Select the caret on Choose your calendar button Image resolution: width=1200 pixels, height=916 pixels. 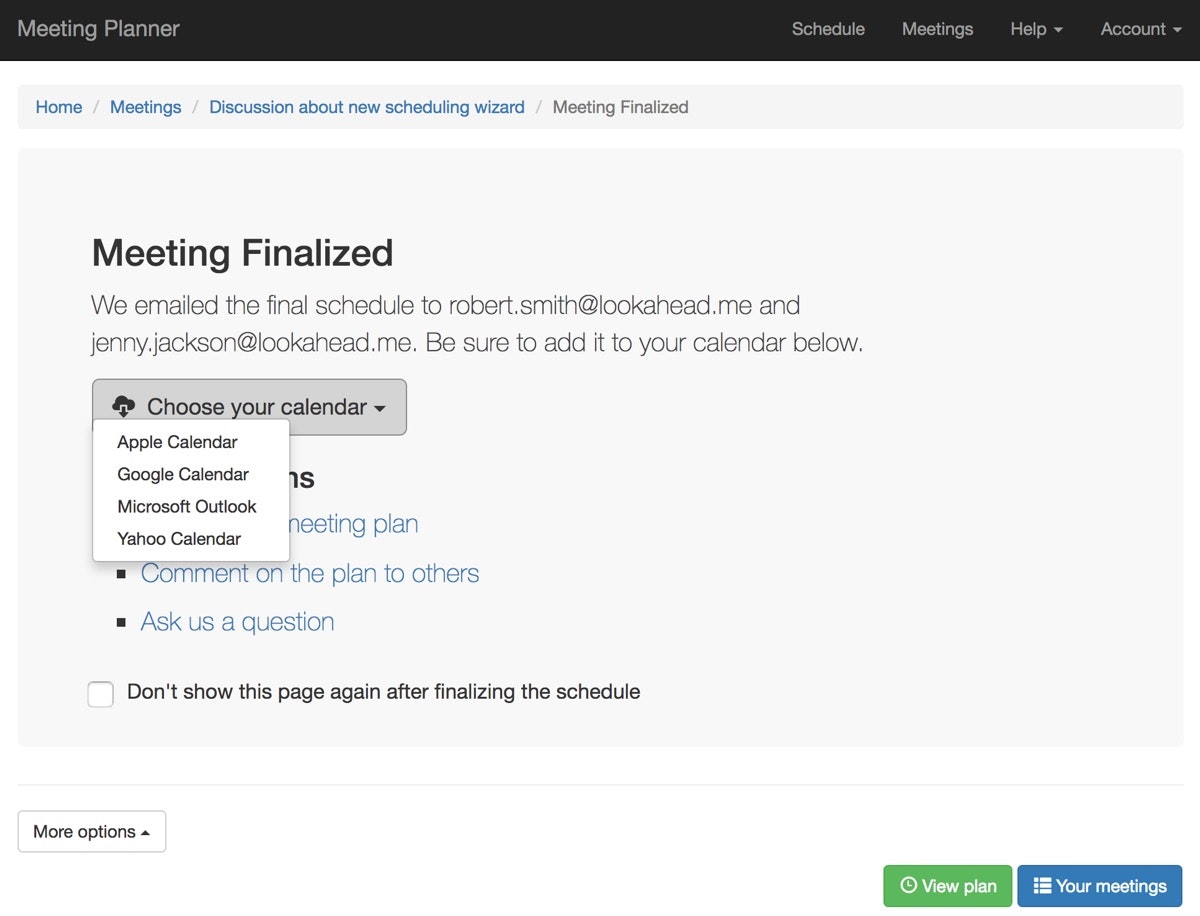pyautogui.click(x=381, y=408)
